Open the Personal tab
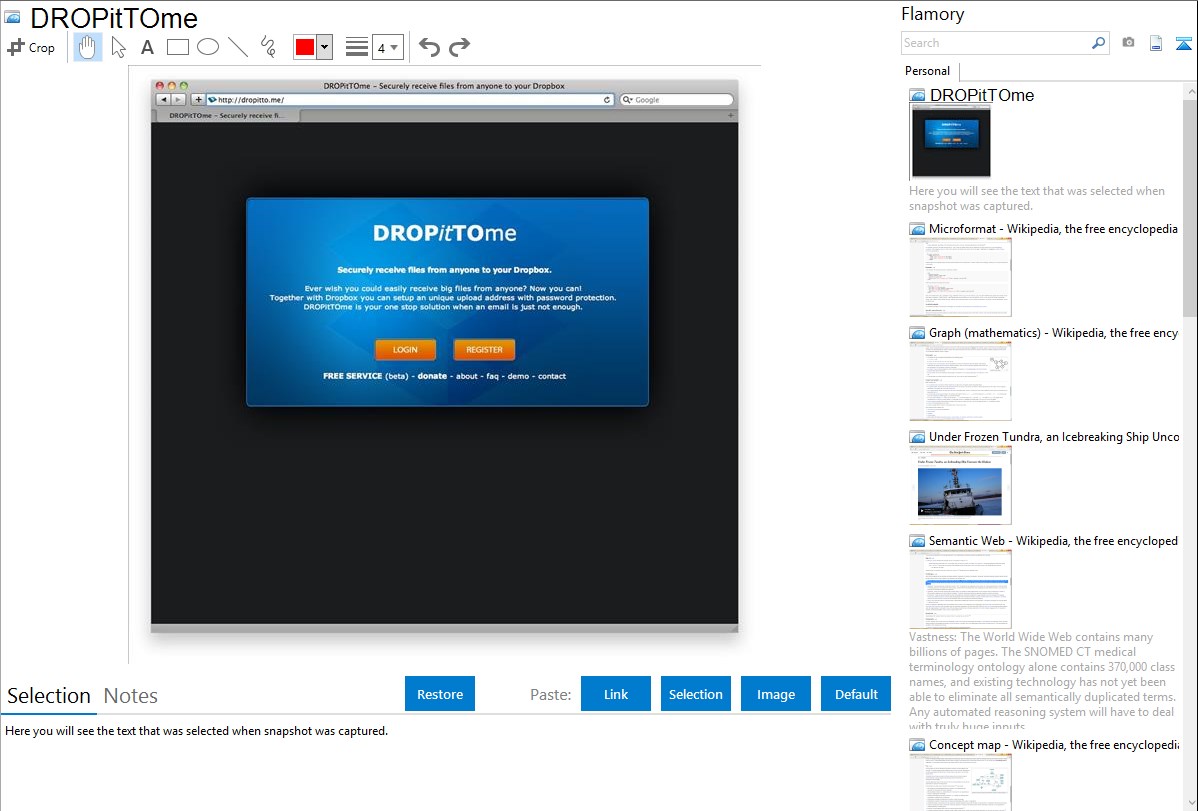 click(x=927, y=71)
